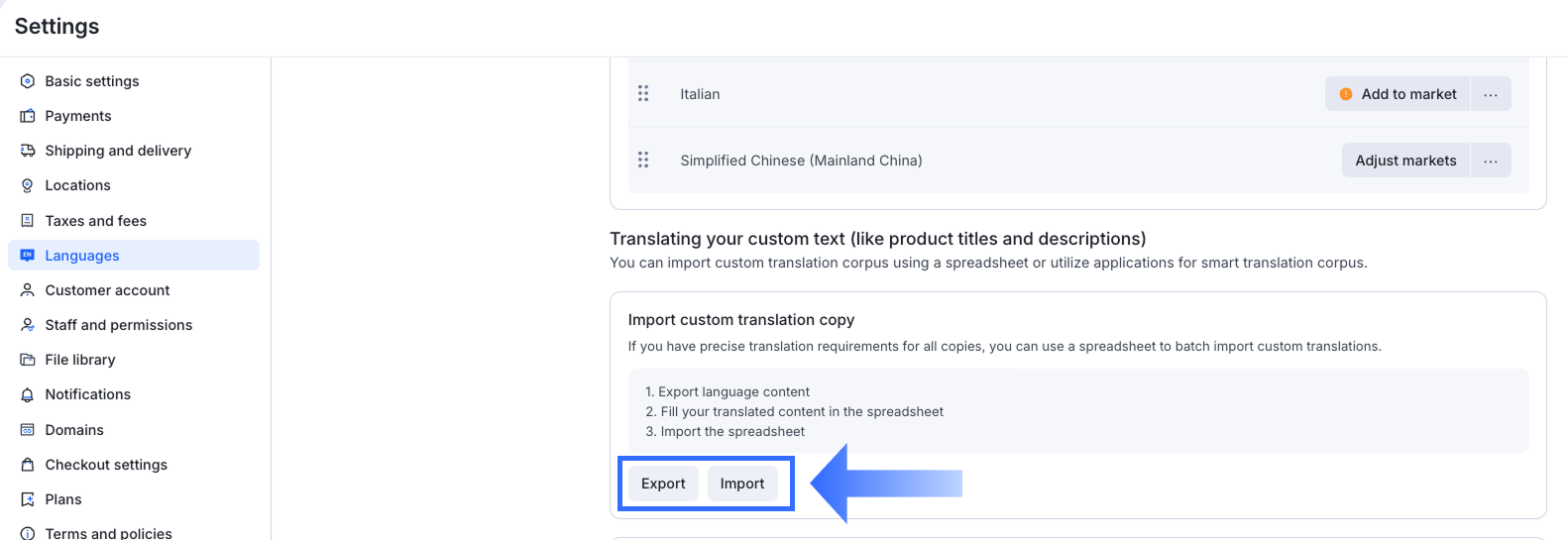Click the Notifications bell icon
The image size is (1568, 540).
[28, 394]
